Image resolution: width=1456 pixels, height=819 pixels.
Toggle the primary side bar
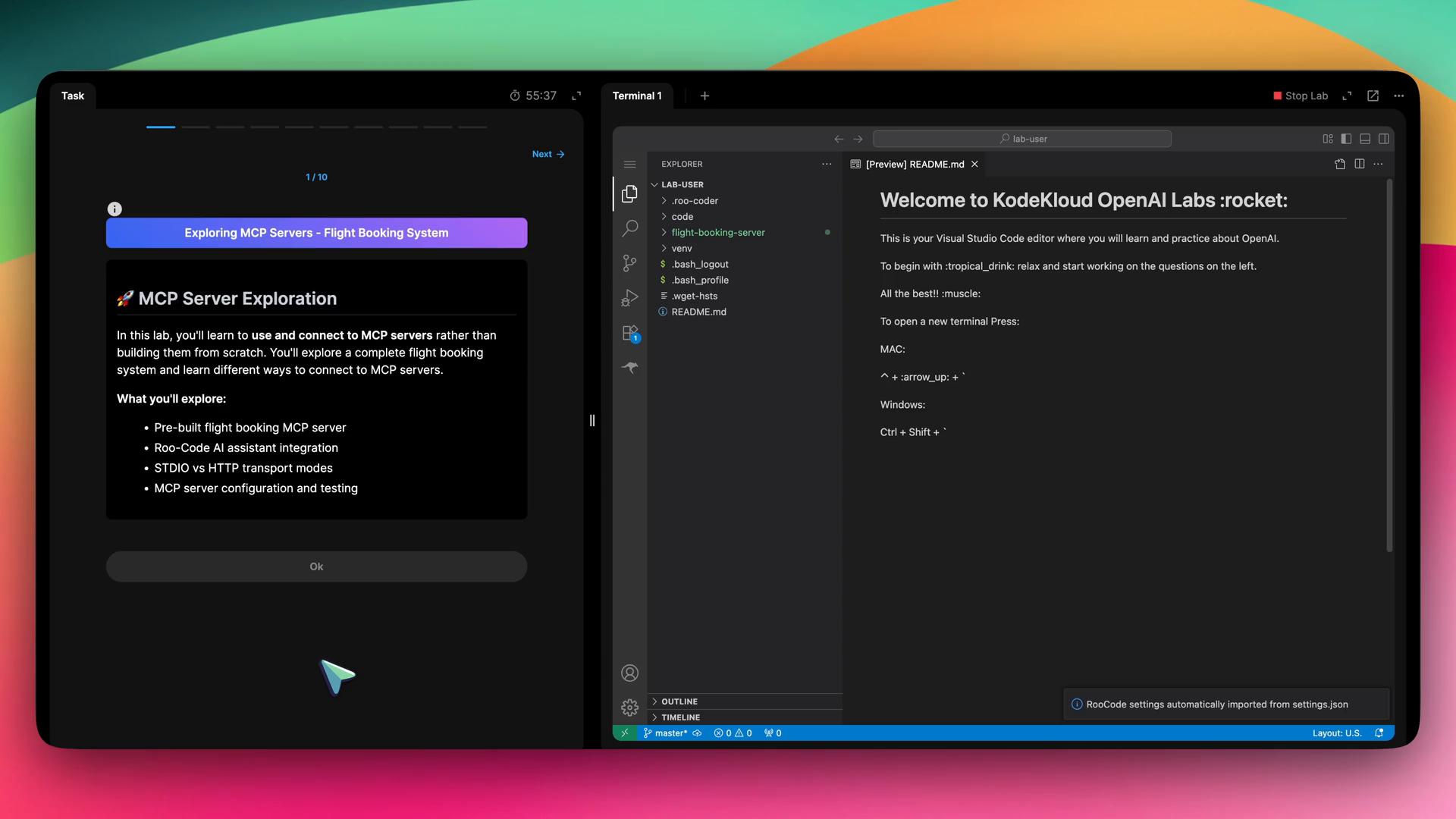pos(1346,139)
